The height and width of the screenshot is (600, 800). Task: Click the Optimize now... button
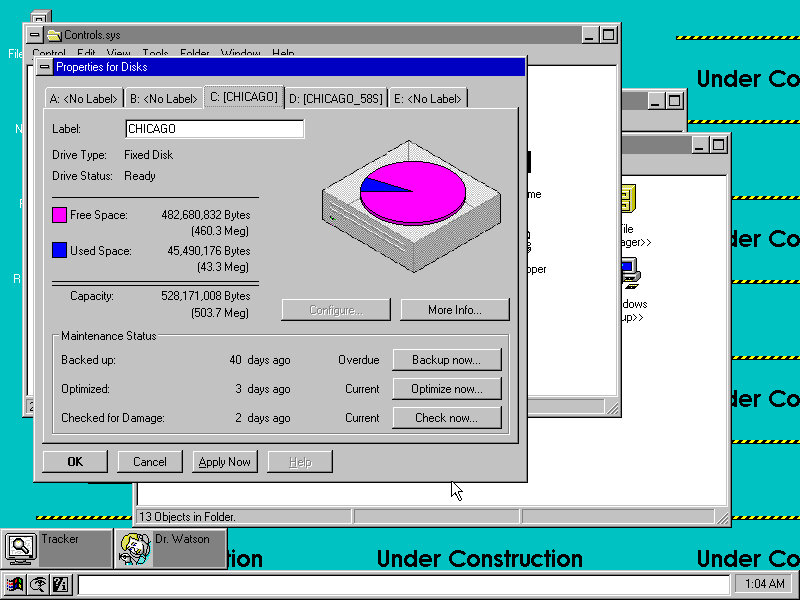446,389
